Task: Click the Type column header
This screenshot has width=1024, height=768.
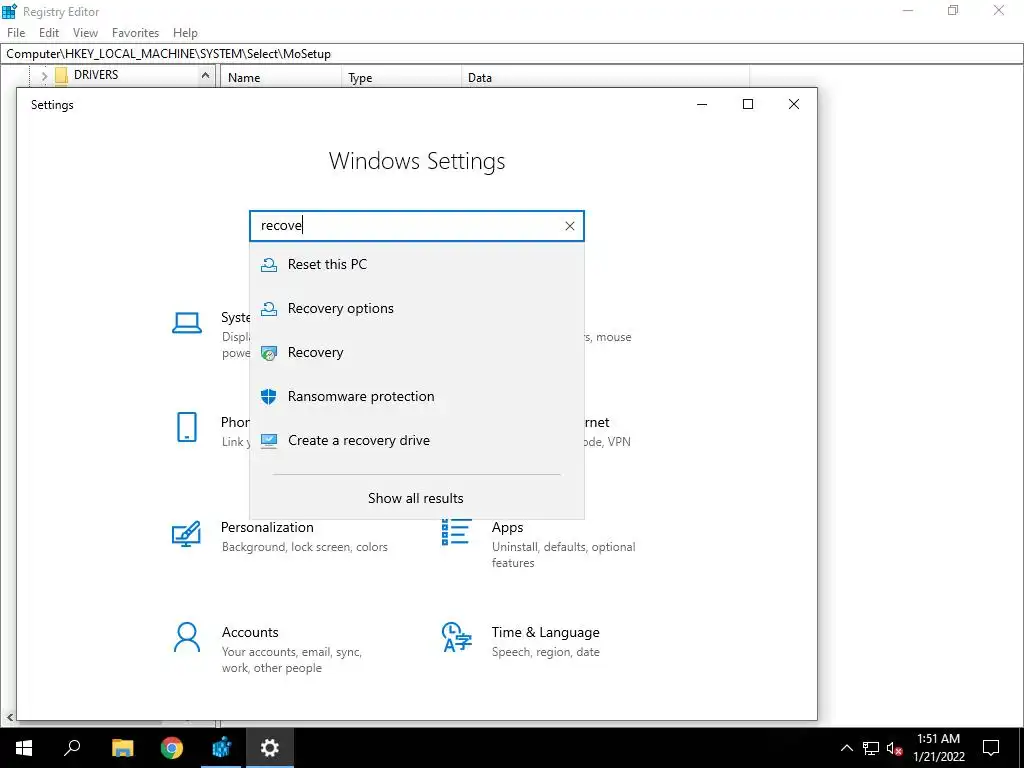Action: 401,77
